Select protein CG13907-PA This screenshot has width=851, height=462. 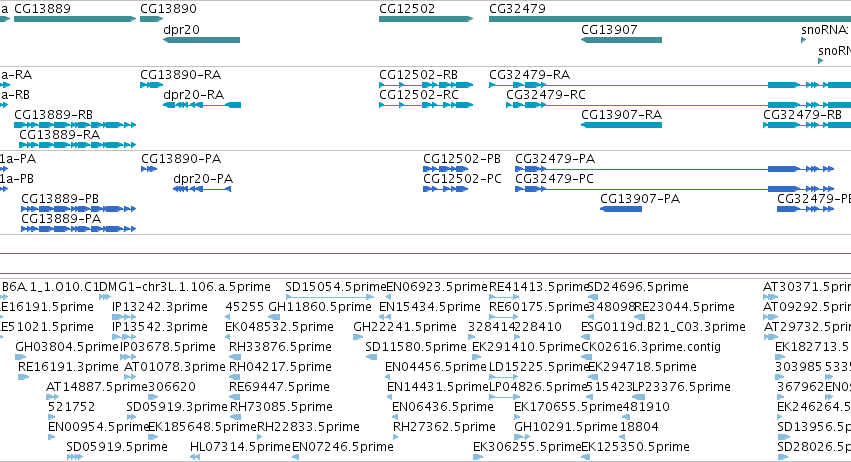point(640,199)
